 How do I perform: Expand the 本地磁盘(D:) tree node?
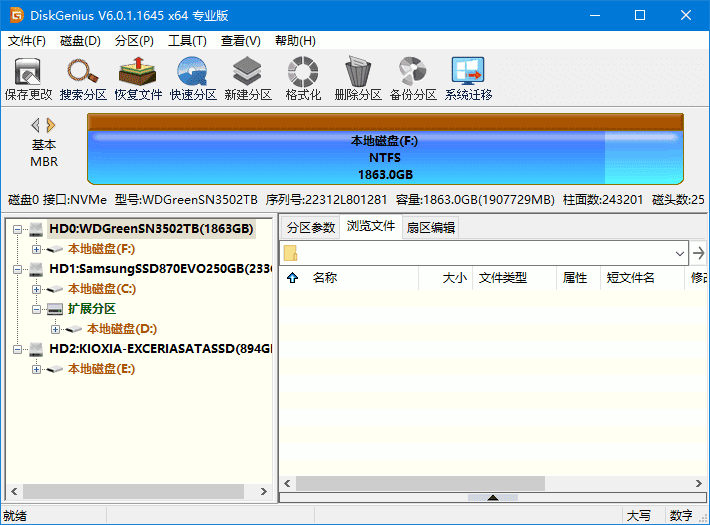pyautogui.click(x=55, y=329)
